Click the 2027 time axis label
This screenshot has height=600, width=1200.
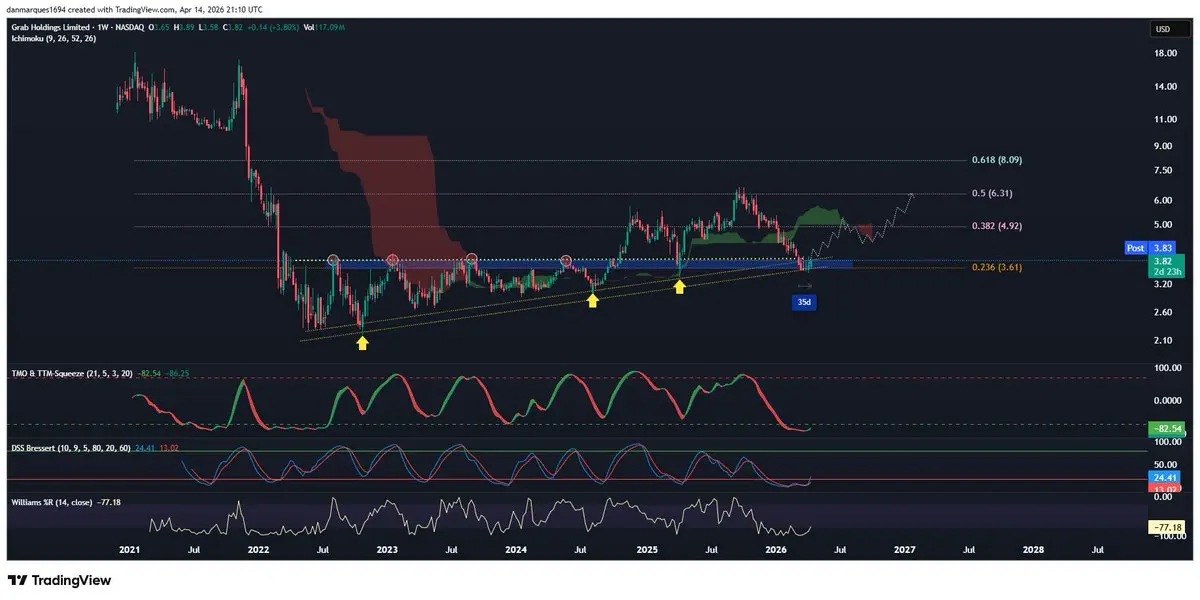pos(904,550)
